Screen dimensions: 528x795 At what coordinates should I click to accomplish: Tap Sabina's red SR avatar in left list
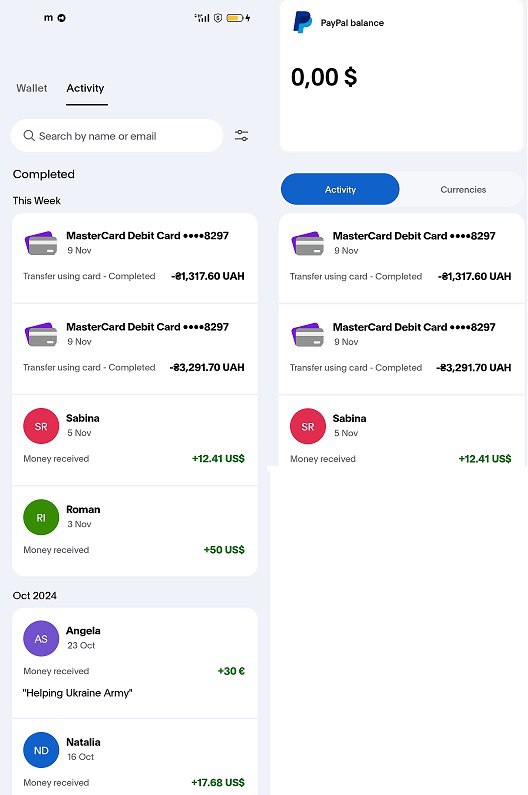41,426
